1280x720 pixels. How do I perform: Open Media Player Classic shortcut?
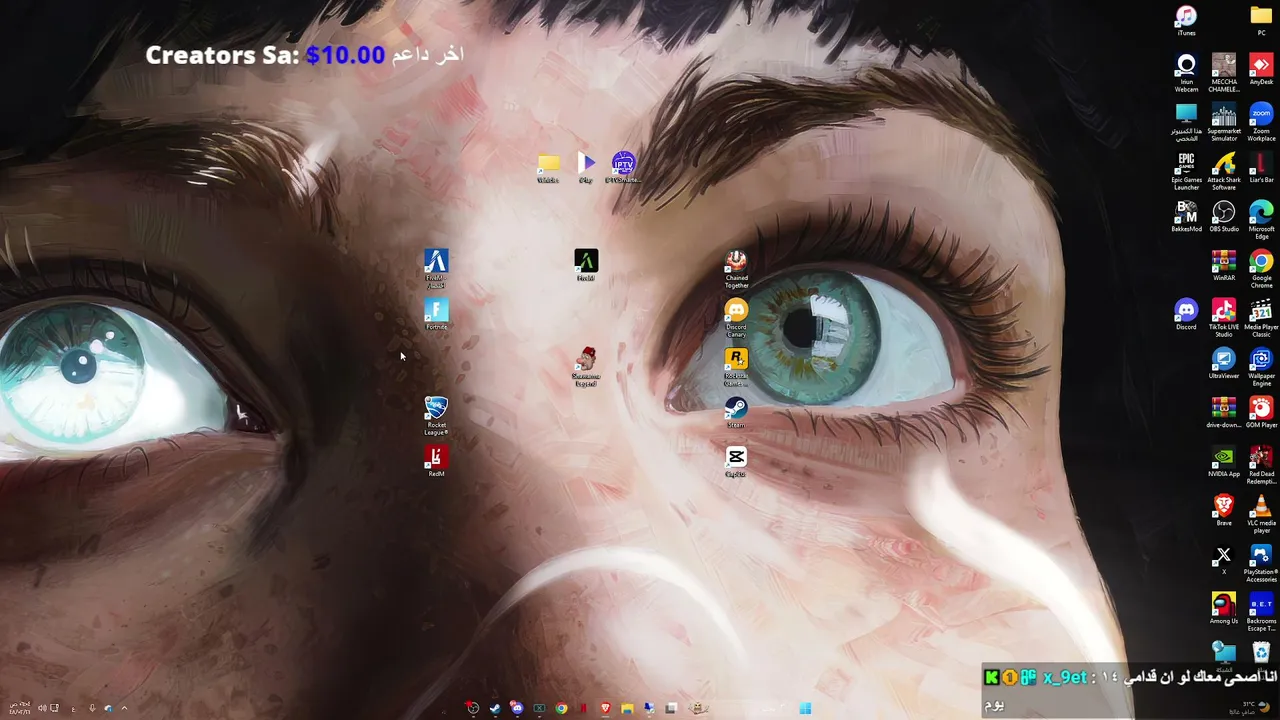coord(1261,319)
